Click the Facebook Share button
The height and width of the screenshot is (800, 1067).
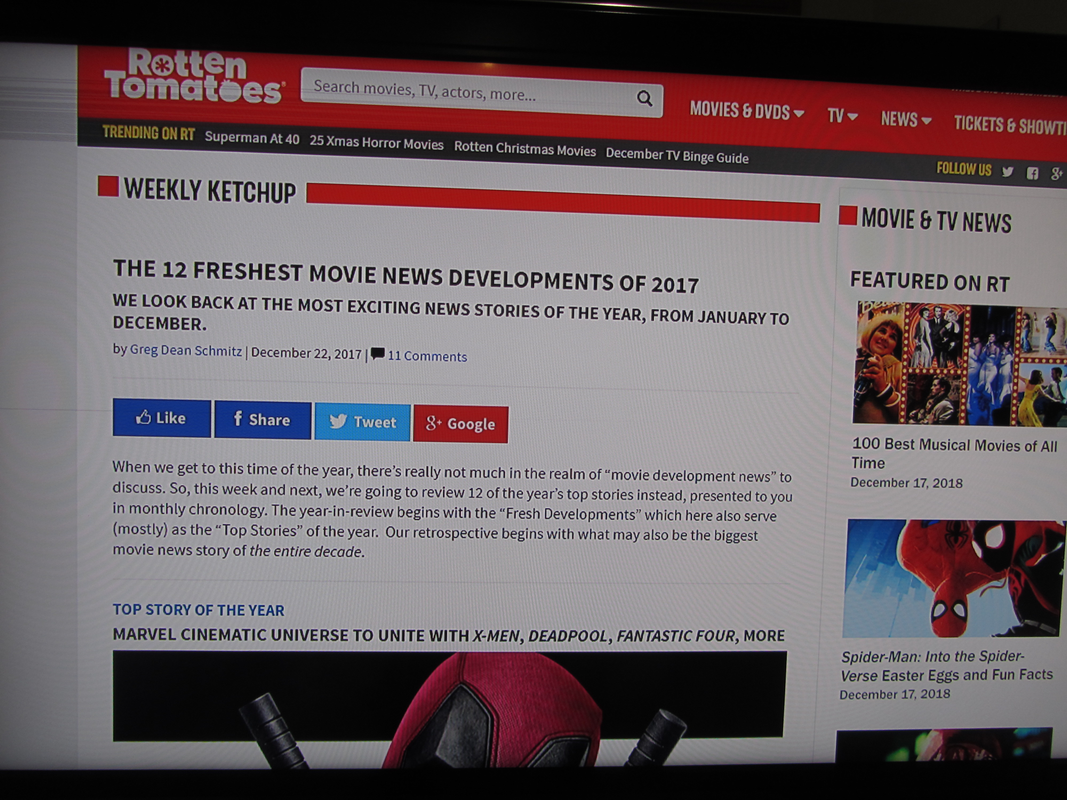263,420
